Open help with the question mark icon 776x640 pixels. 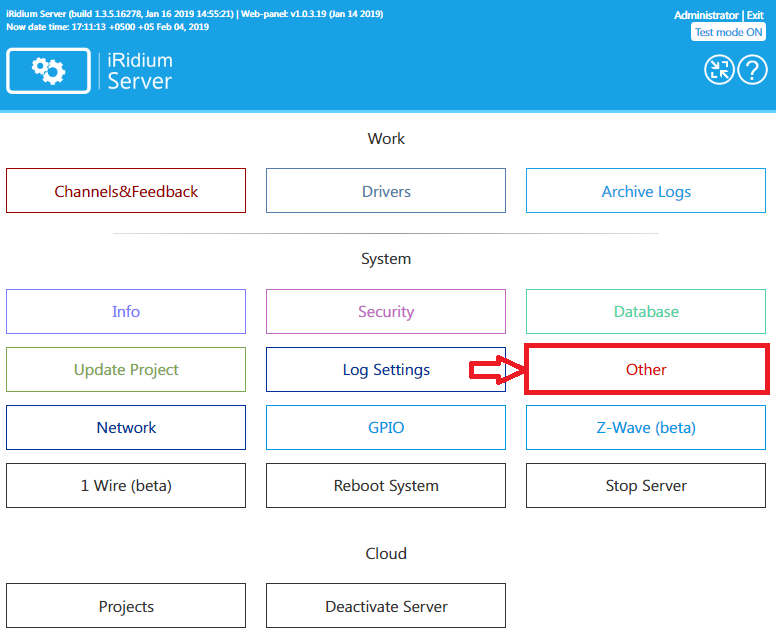[752, 69]
